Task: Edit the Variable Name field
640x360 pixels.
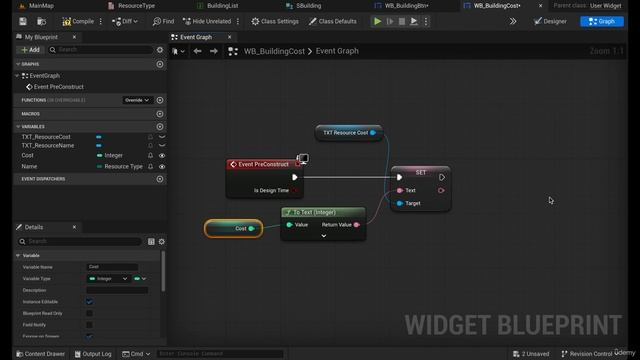Action: click(112, 267)
